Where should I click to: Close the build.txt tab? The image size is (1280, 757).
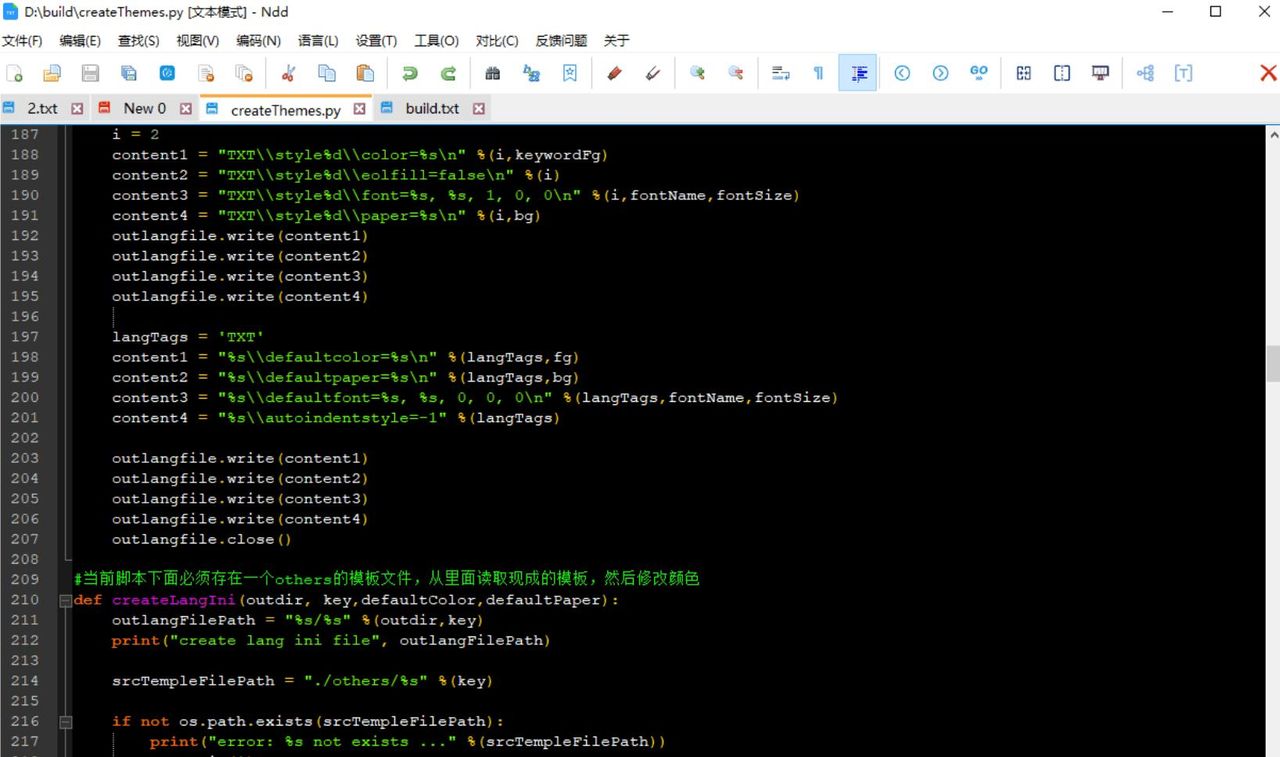478,108
